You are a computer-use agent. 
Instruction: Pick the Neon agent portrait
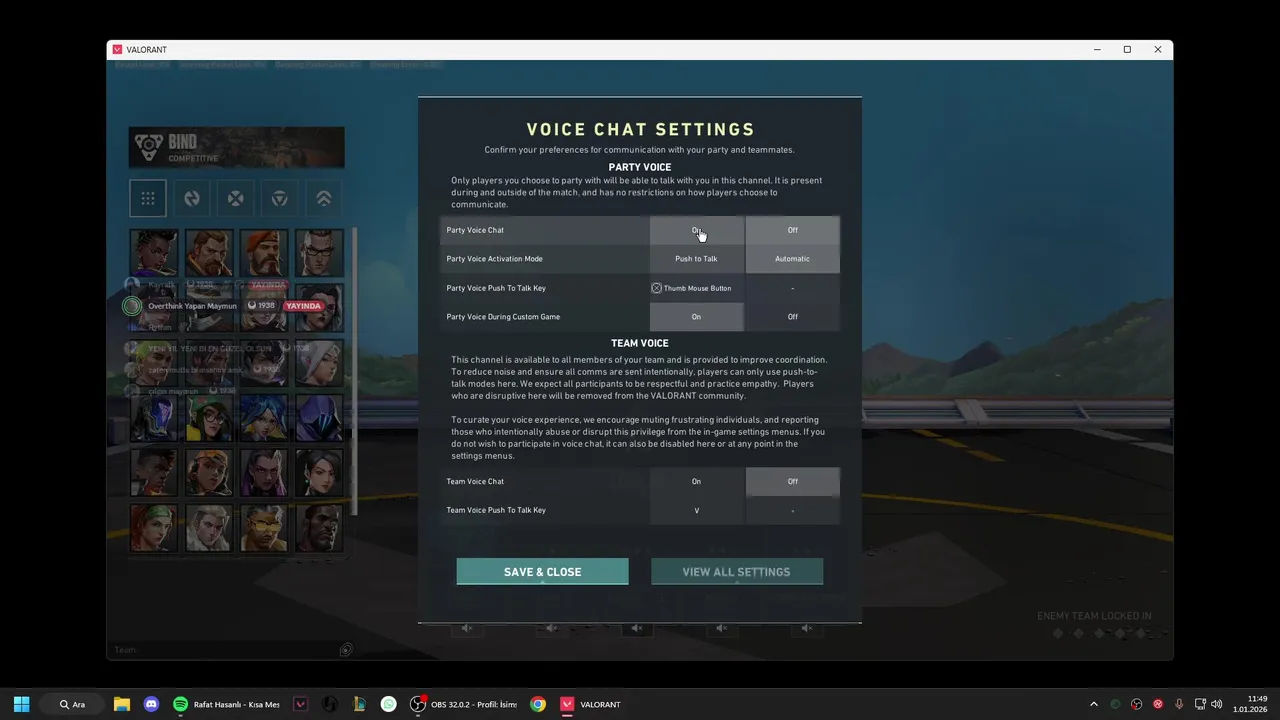coord(264,418)
